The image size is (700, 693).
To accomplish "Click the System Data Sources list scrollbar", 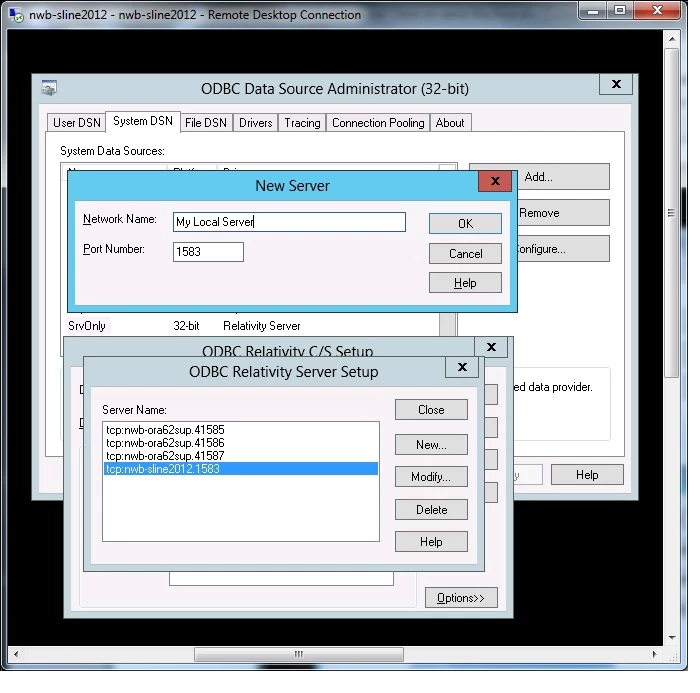I will (448, 324).
